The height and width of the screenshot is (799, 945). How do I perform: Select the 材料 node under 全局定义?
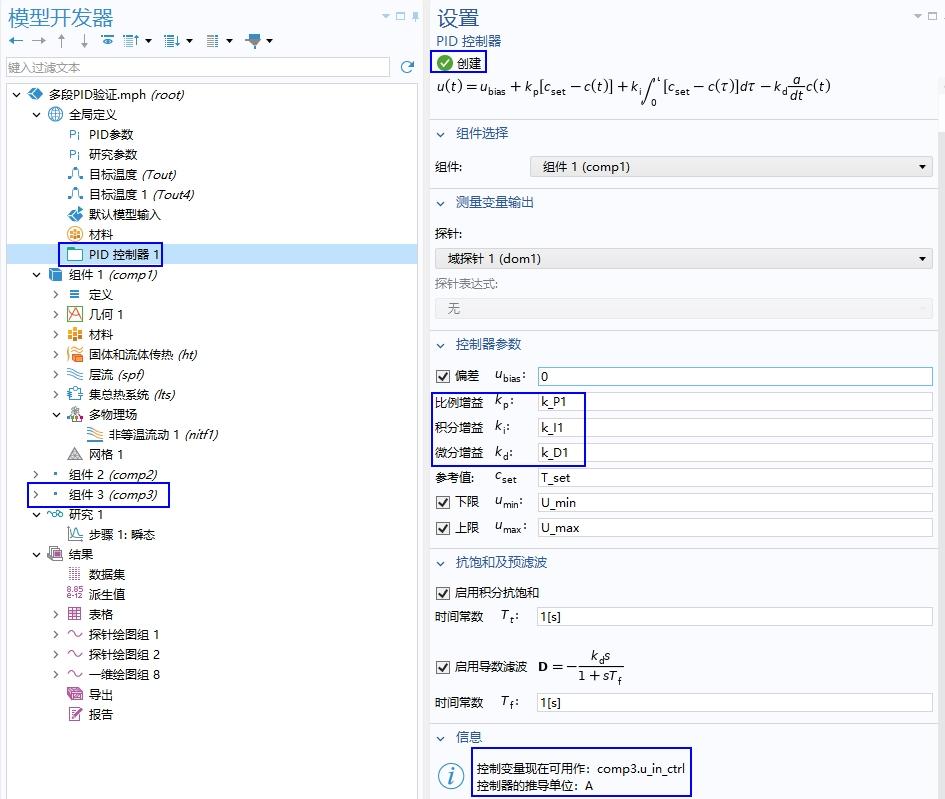99,234
